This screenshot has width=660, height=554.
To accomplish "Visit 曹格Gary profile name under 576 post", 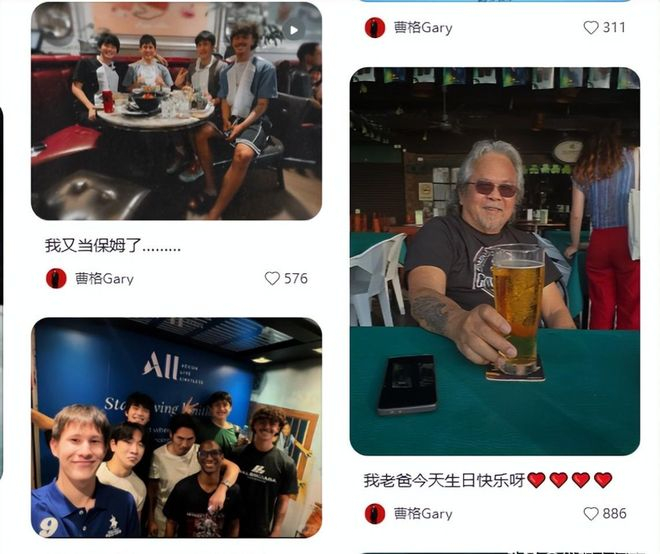I will tap(104, 279).
